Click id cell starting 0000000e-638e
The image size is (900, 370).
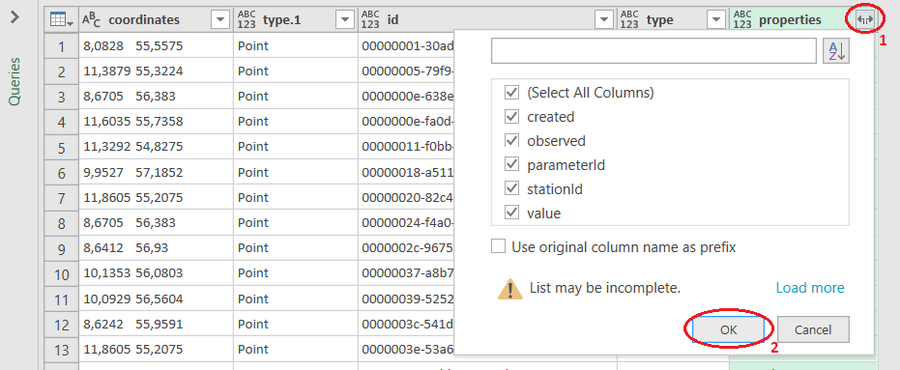coord(406,96)
